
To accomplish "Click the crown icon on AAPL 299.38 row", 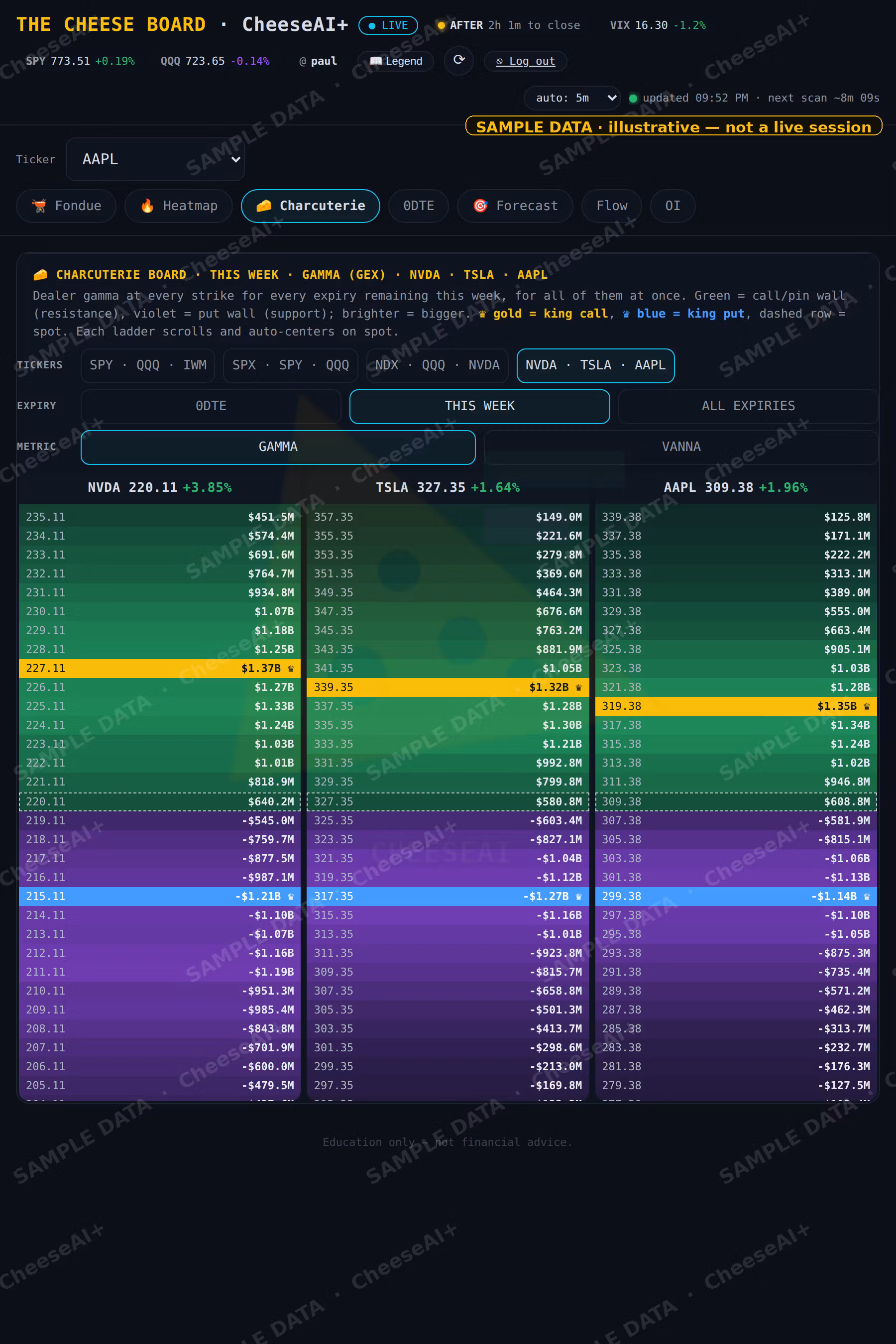I will [866, 896].
